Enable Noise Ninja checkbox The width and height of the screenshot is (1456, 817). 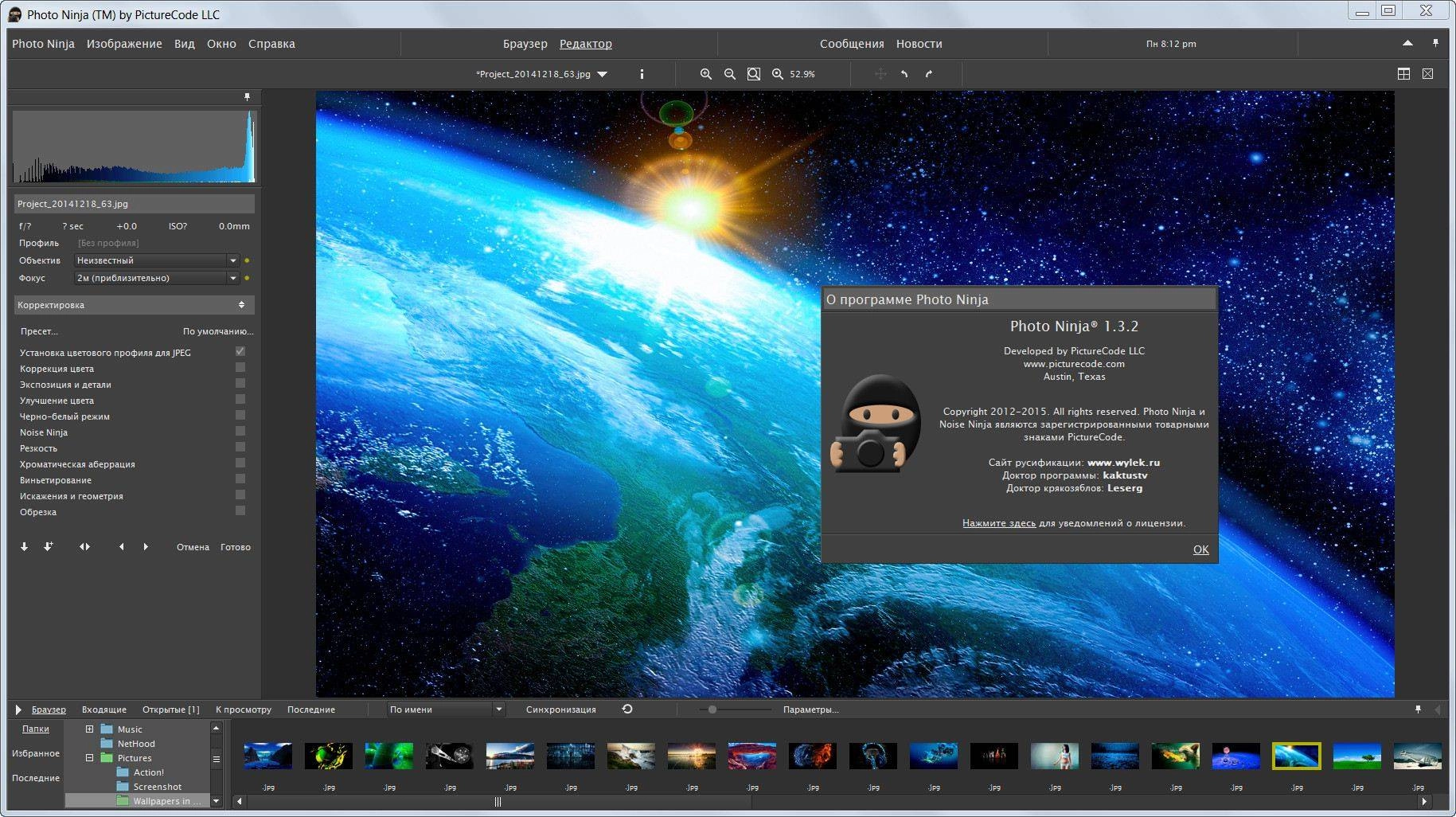point(240,432)
